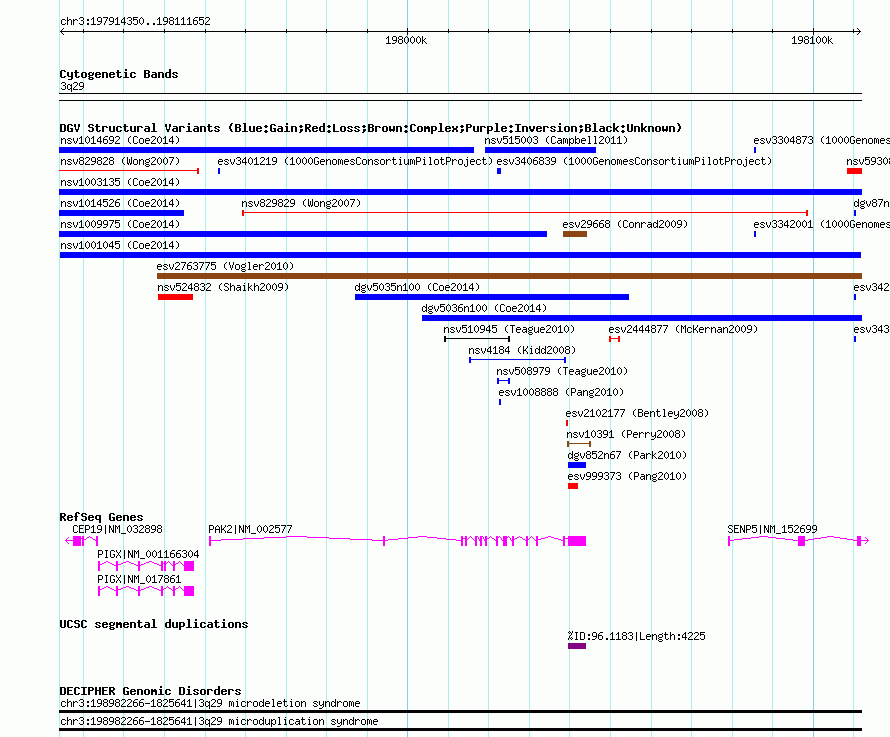
Task: Click the brown esv29668 complex variant bar
Action: coord(574,234)
